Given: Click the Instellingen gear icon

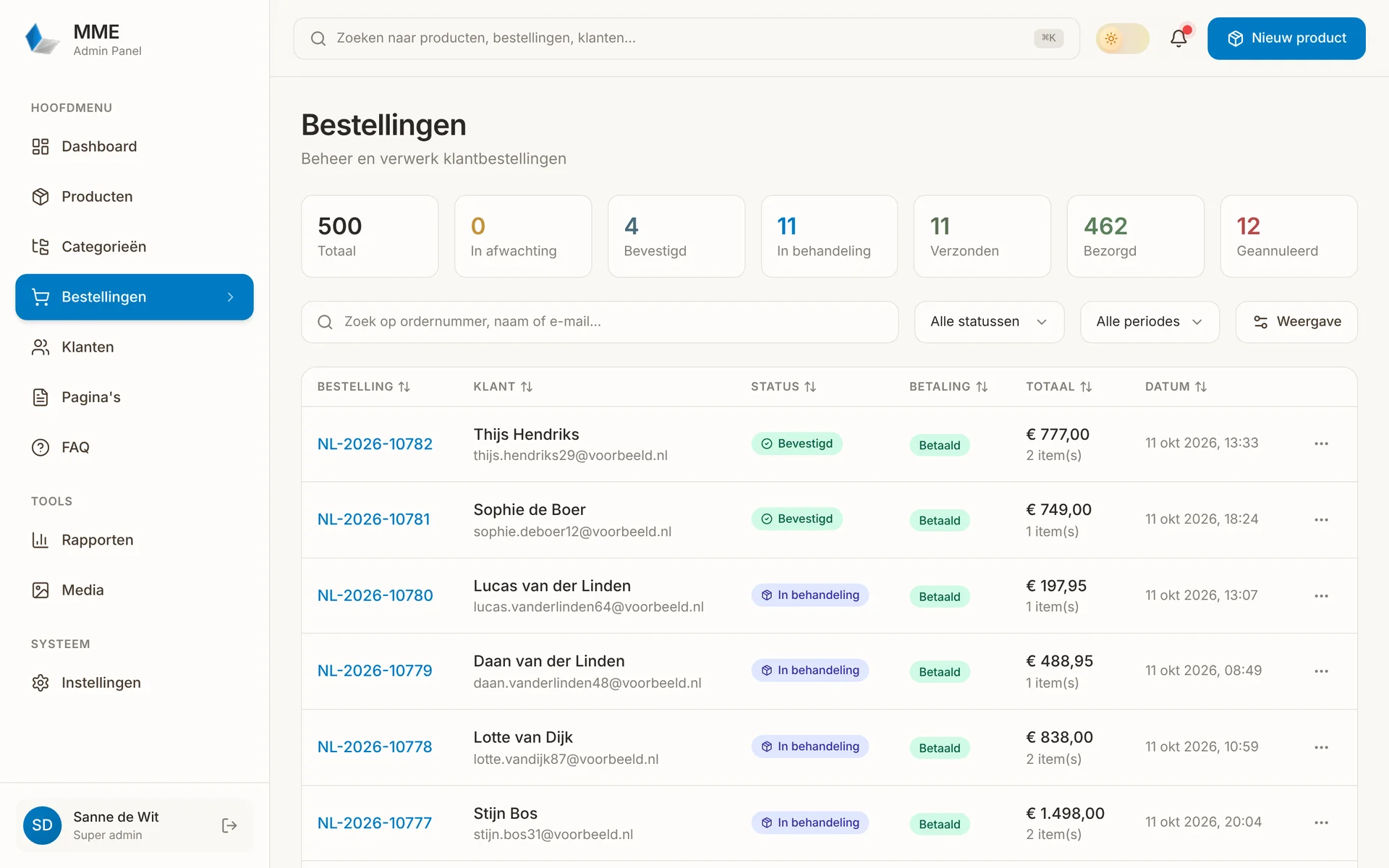Looking at the screenshot, I should coord(41,683).
